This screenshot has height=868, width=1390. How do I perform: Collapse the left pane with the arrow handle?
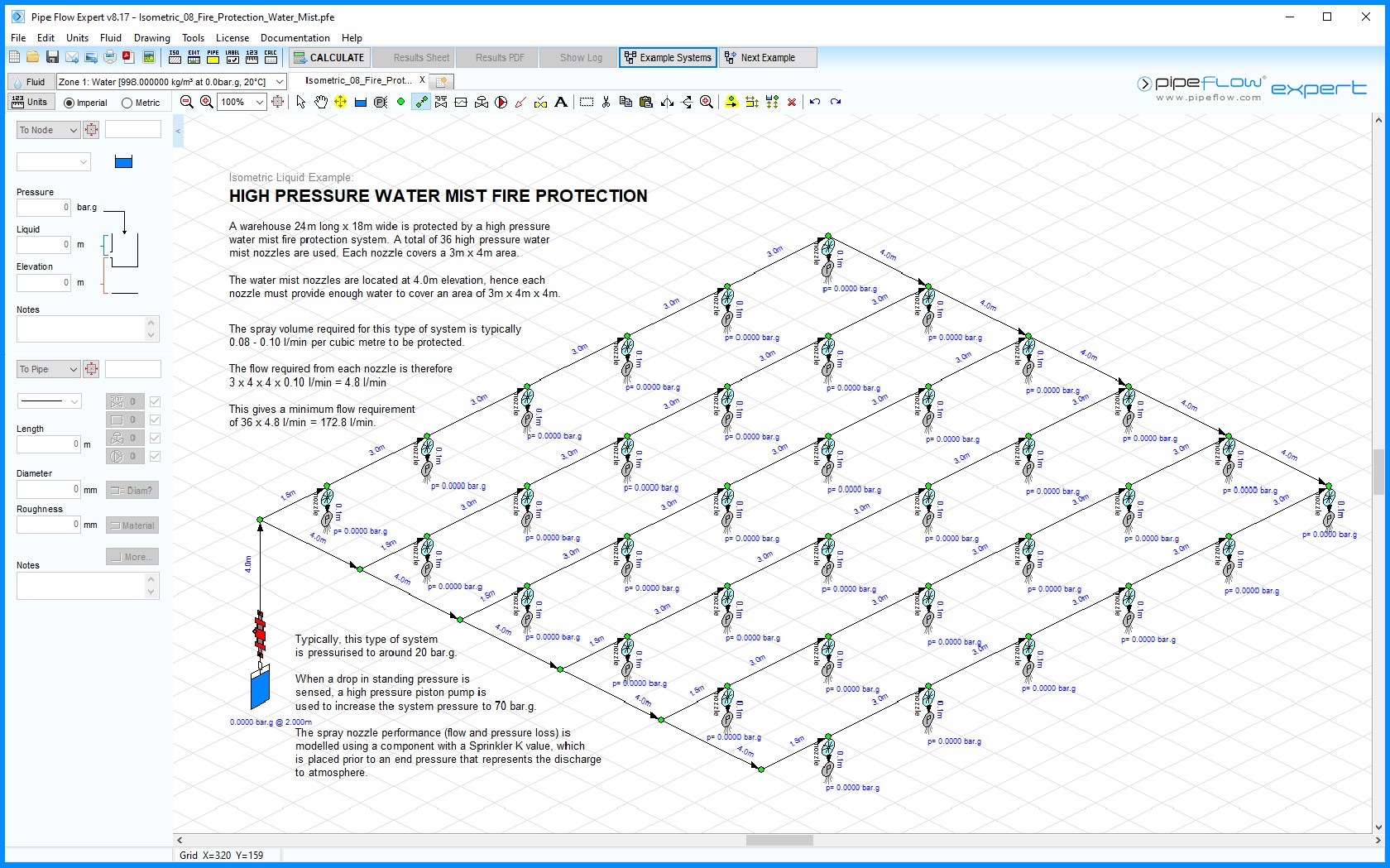tap(177, 131)
